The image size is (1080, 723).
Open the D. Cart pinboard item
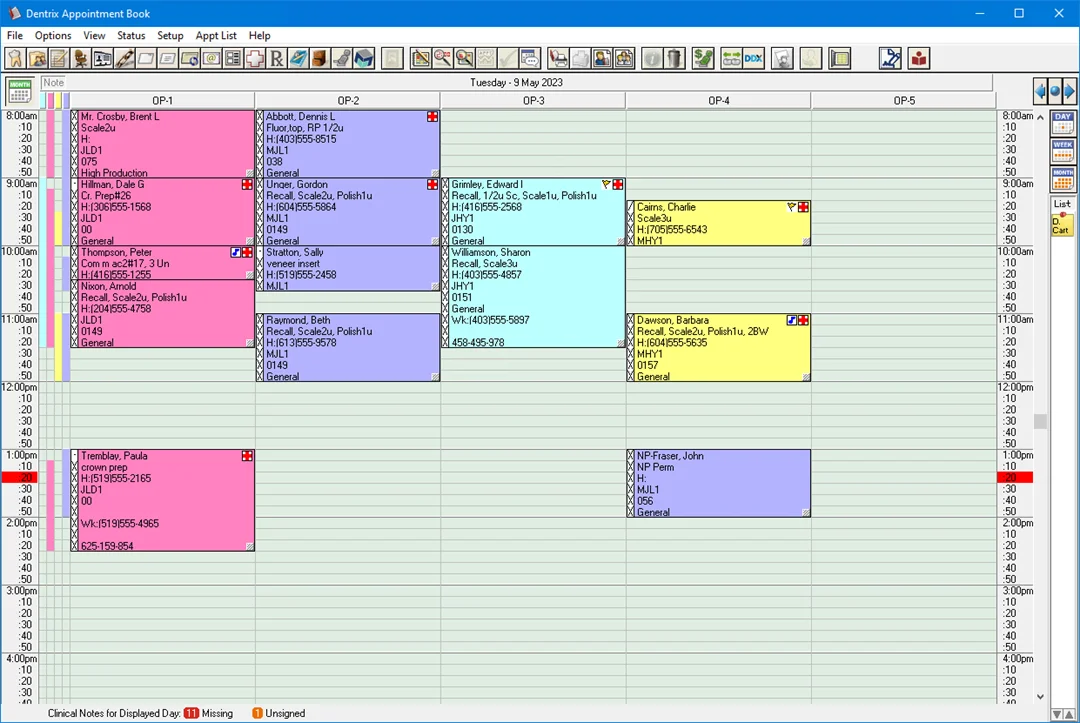pos(1061,225)
